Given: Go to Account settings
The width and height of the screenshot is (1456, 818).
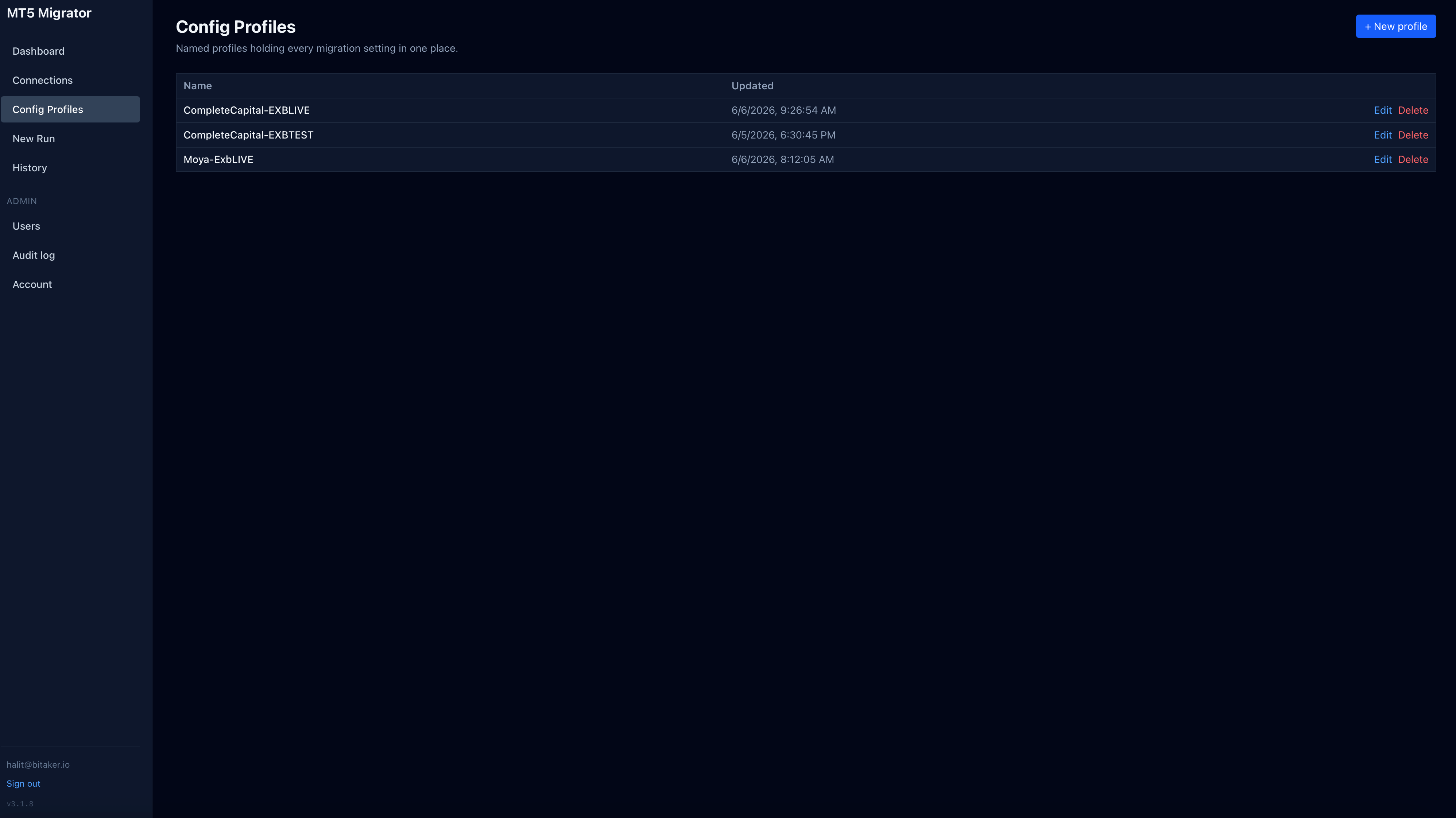Looking at the screenshot, I should coord(70,284).
